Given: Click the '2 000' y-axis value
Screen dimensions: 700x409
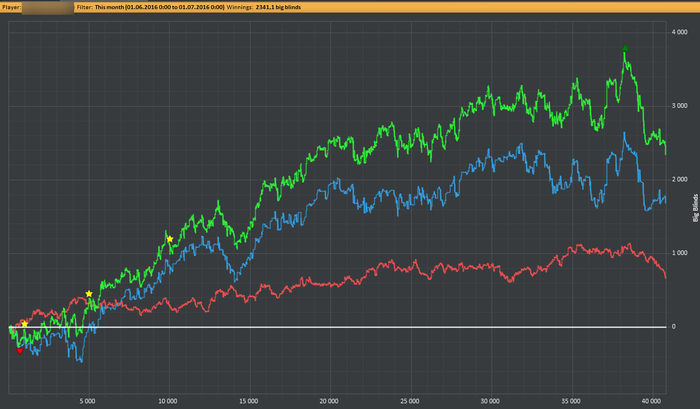Looking at the screenshot, I should 679,179.
